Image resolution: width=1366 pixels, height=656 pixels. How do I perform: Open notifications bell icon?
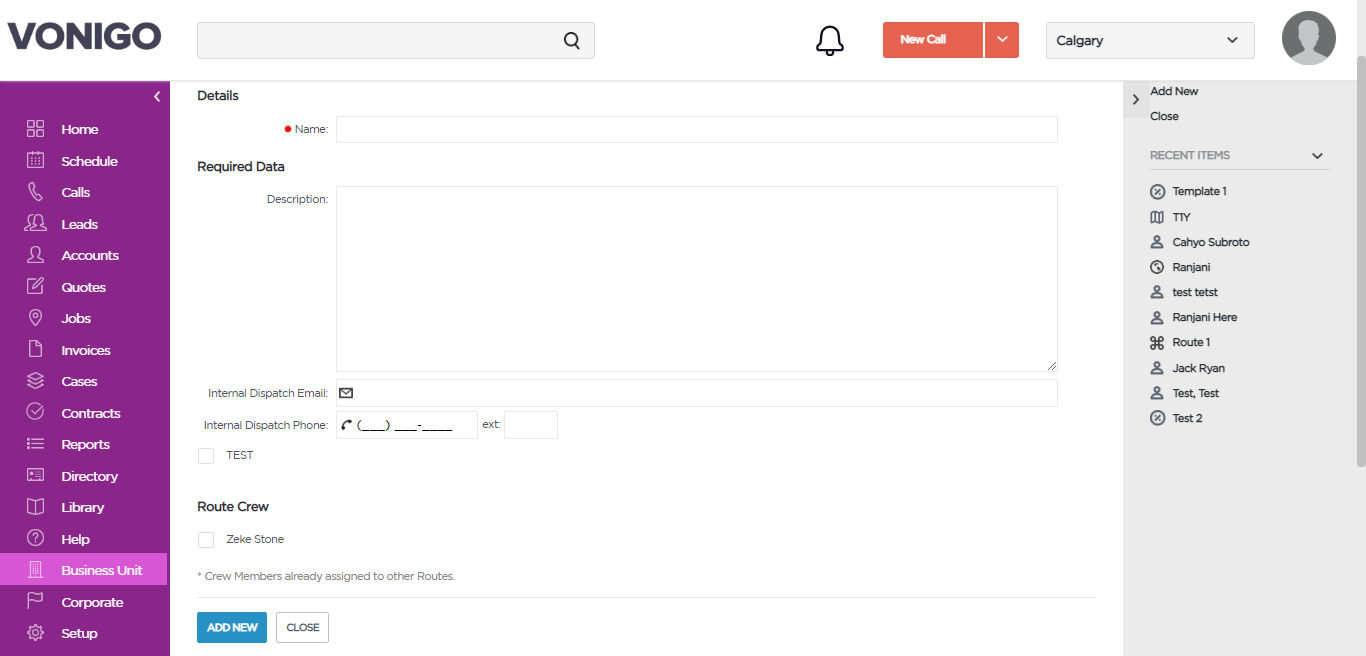pyautogui.click(x=830, y=40)
